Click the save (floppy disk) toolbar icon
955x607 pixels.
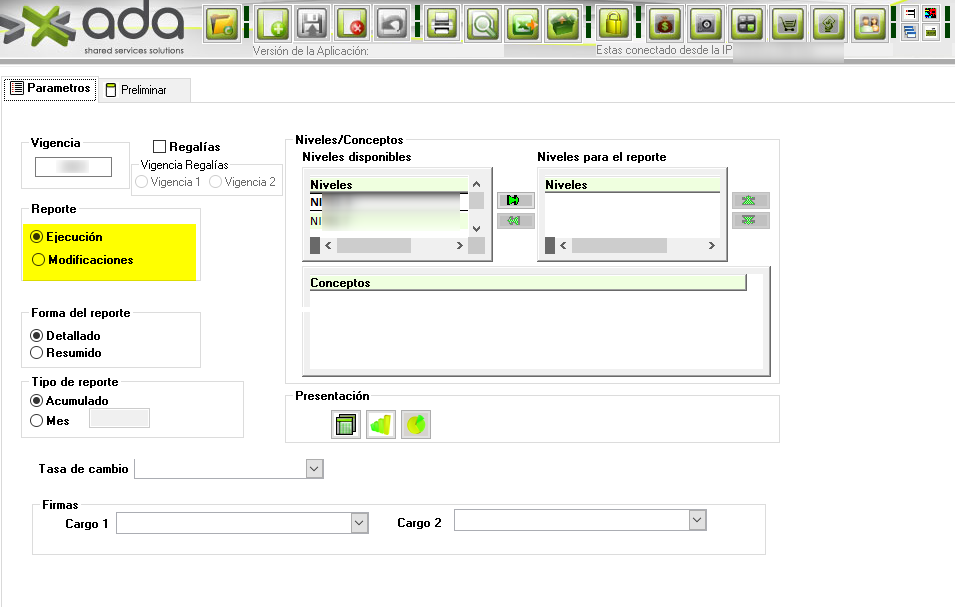(x=313, y=23)
